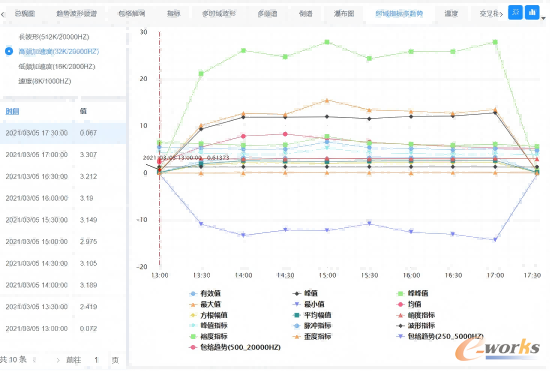Click the blue icon button beside the bar chart button
The image size is (550, 371).
coord(515,13)
